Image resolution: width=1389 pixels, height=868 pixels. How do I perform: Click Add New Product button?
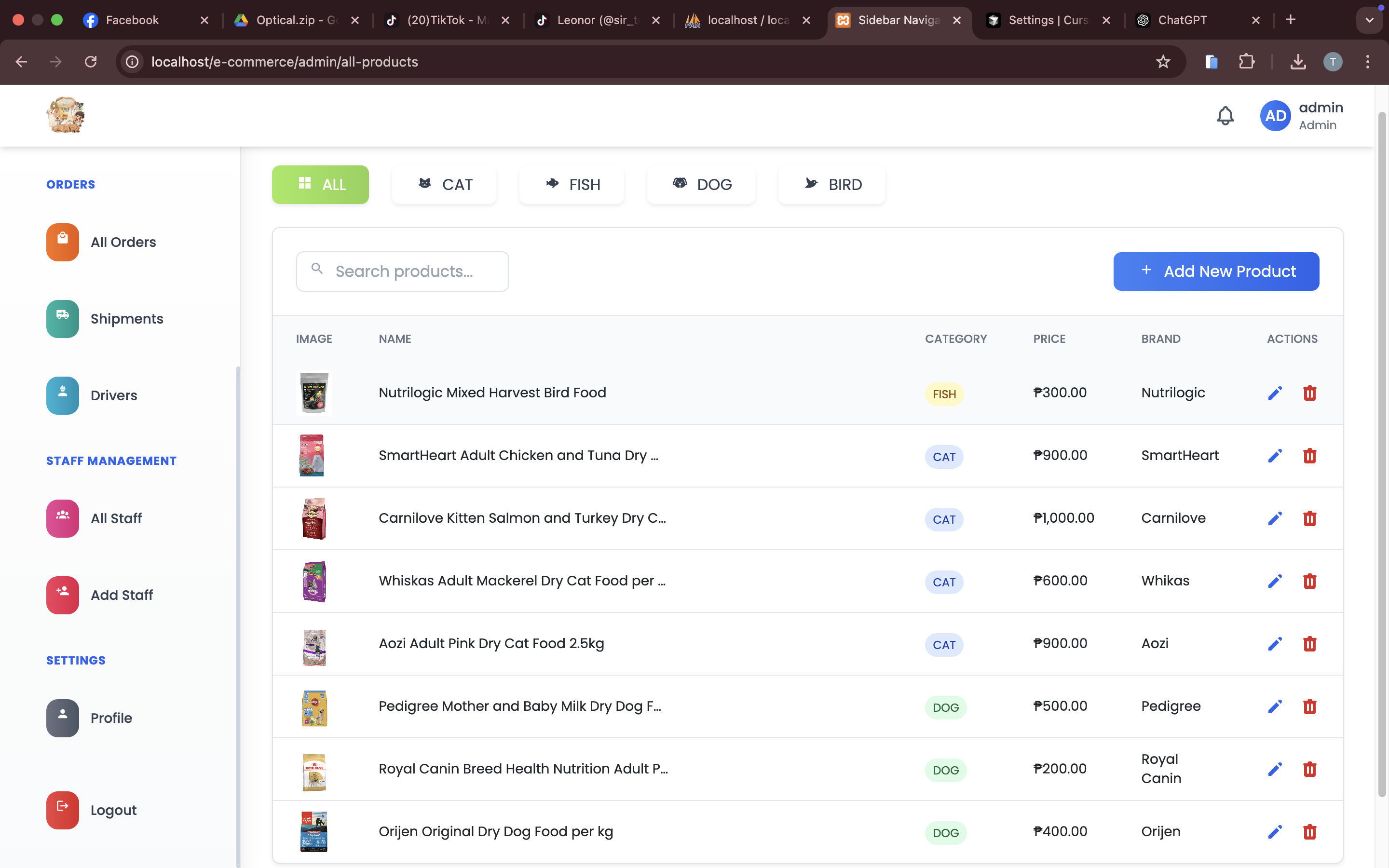[x=1216, y=271]
